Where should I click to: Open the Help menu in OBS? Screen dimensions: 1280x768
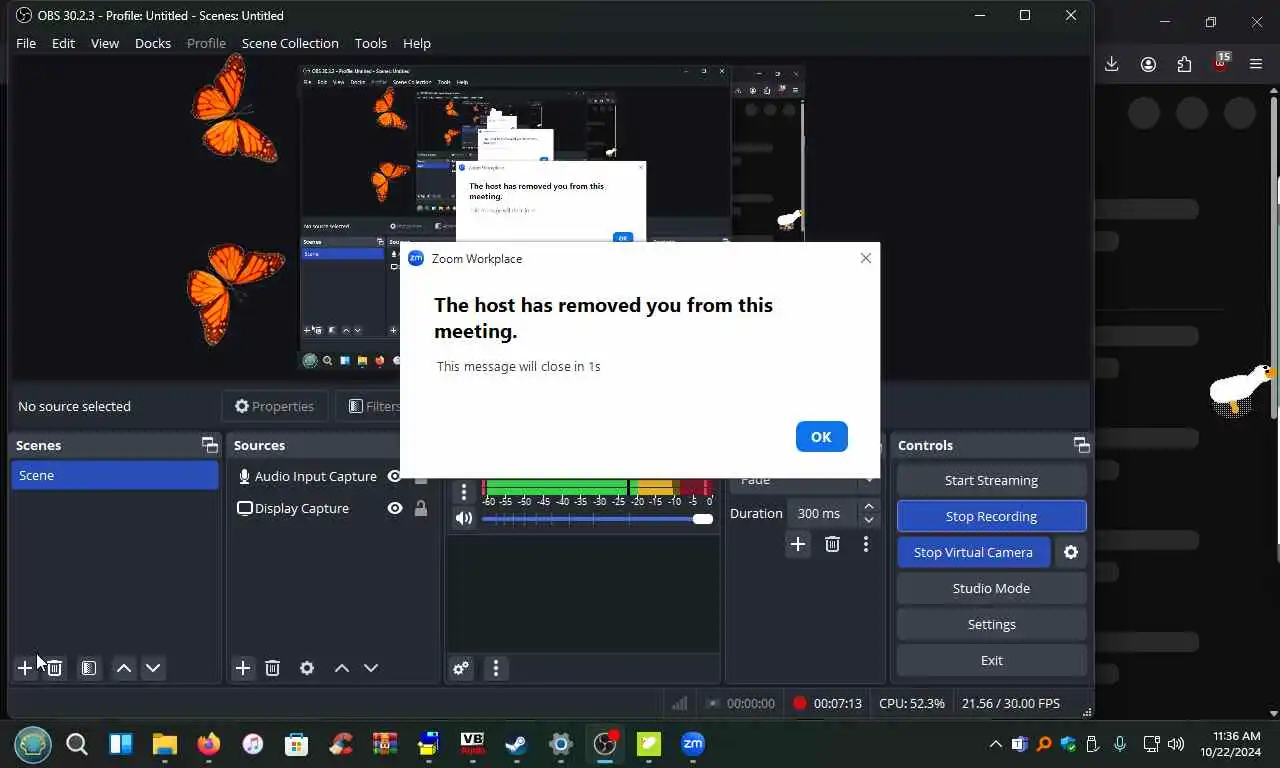(417, 43)
